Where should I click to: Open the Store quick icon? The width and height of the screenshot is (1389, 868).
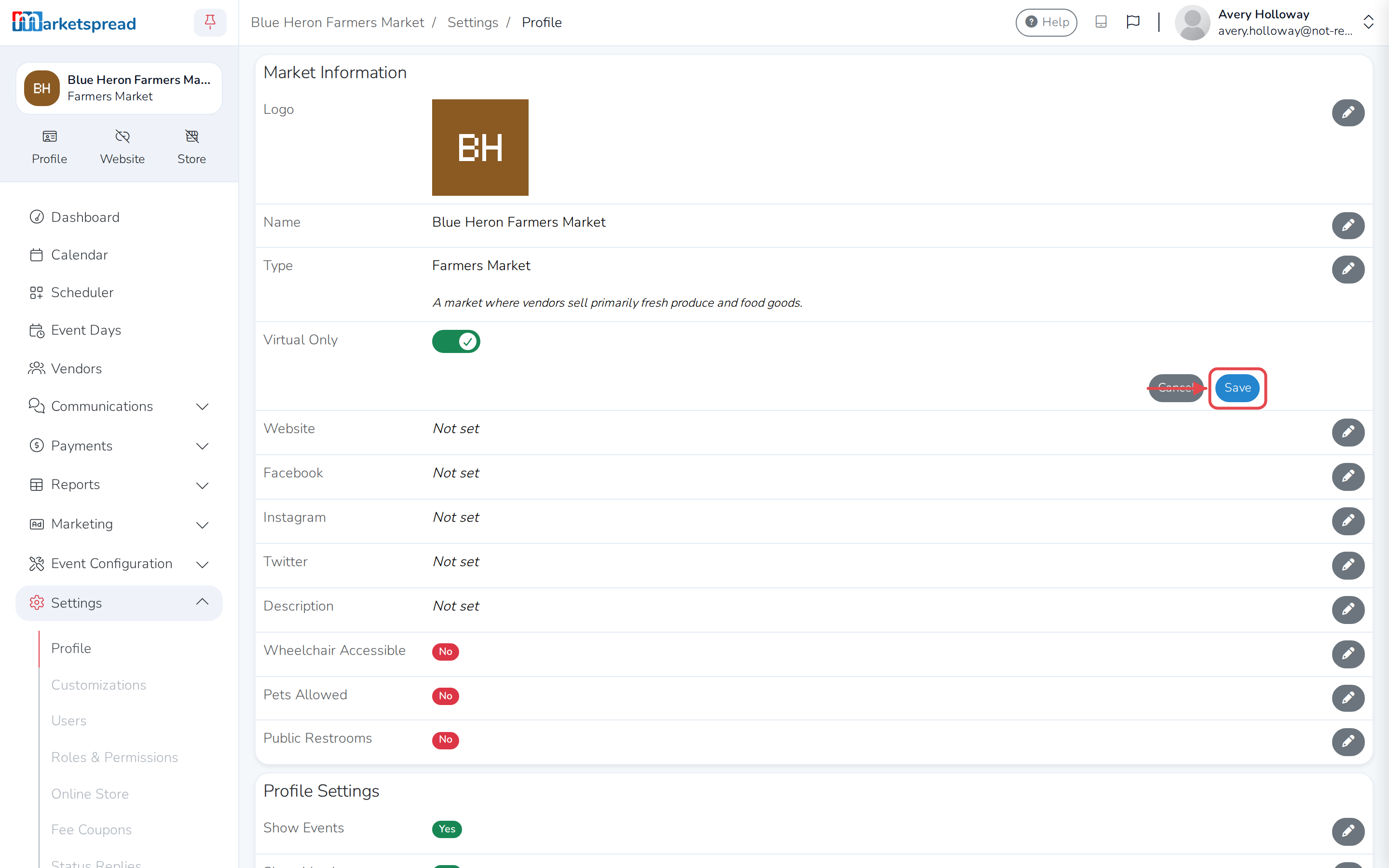pyautogui.click(x=191, y=147)
